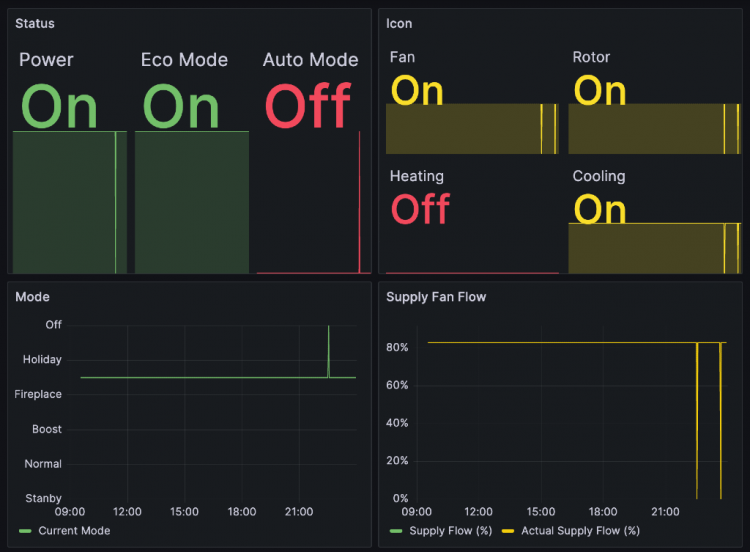Open the Icon panel title menu
The height and width of the screenshot is (552, 750).
tap(399, 23)
